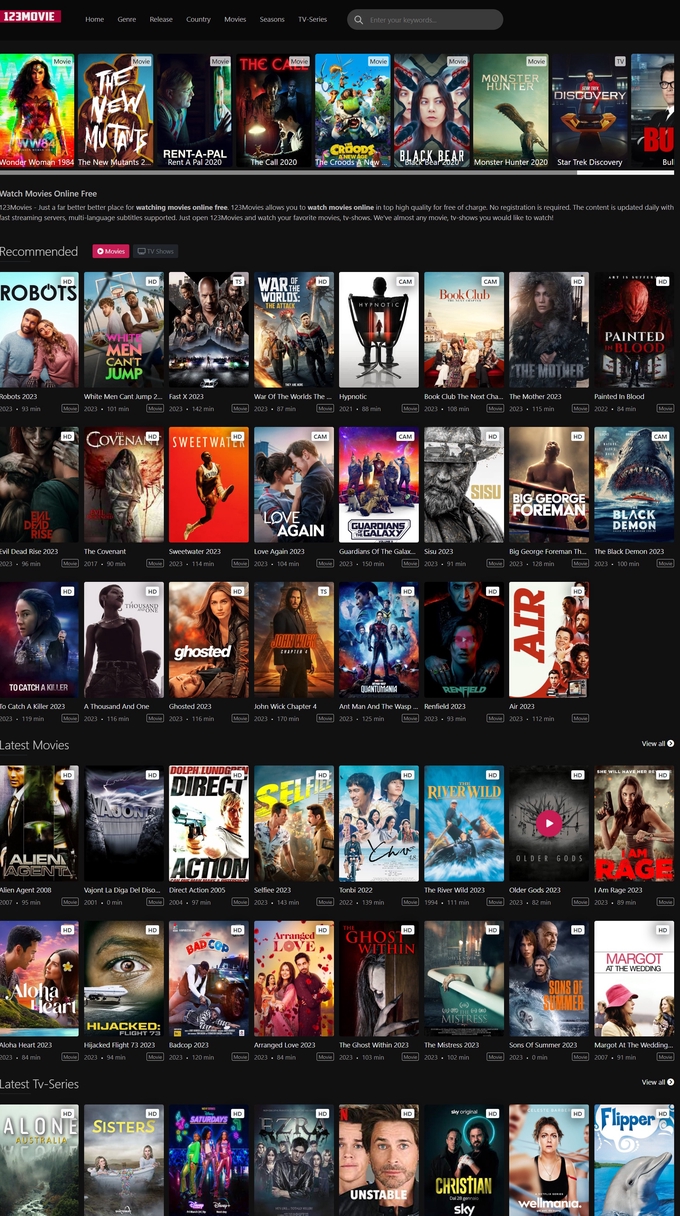Open The Covenant poster
Image resolution: width=680 pixels, height=1216 pixels.
tap(124, 485)
